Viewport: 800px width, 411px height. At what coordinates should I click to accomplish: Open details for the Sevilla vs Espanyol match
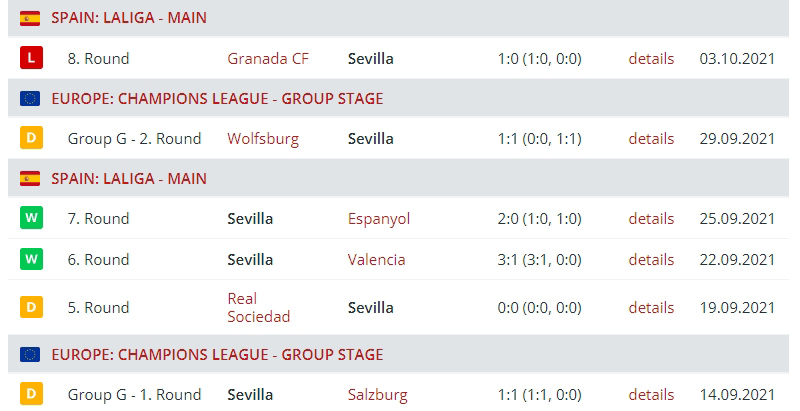coord(651,219)
